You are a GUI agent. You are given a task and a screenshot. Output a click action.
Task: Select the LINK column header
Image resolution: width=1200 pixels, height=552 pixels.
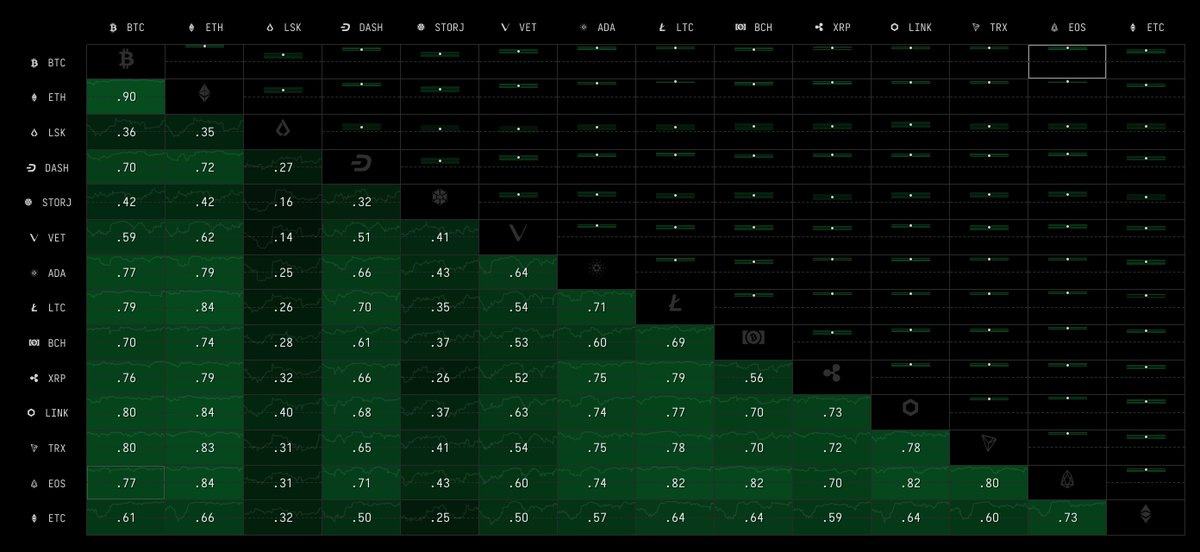[x=910, y=27]
